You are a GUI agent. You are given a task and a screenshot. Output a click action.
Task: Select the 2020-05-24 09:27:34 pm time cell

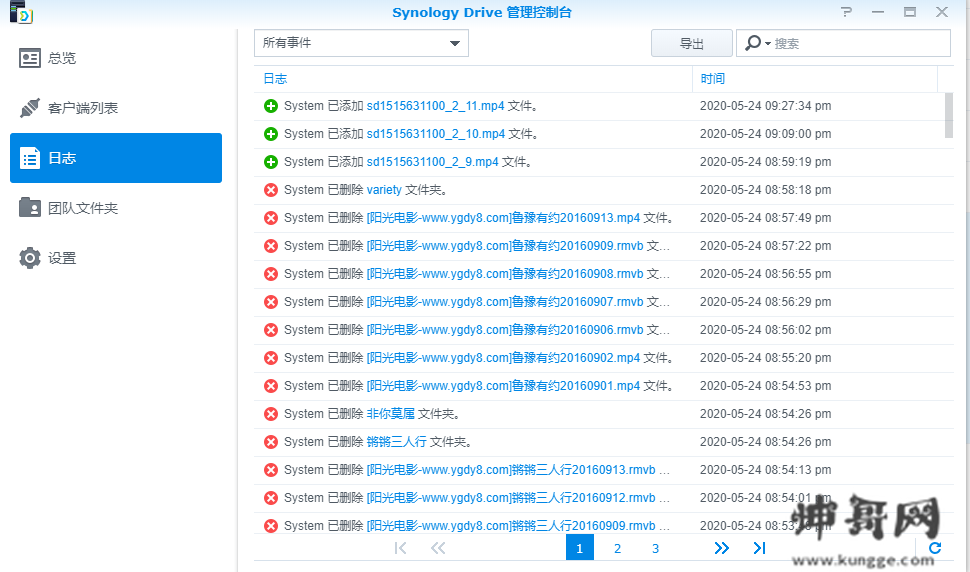click(x=766, y=106)
